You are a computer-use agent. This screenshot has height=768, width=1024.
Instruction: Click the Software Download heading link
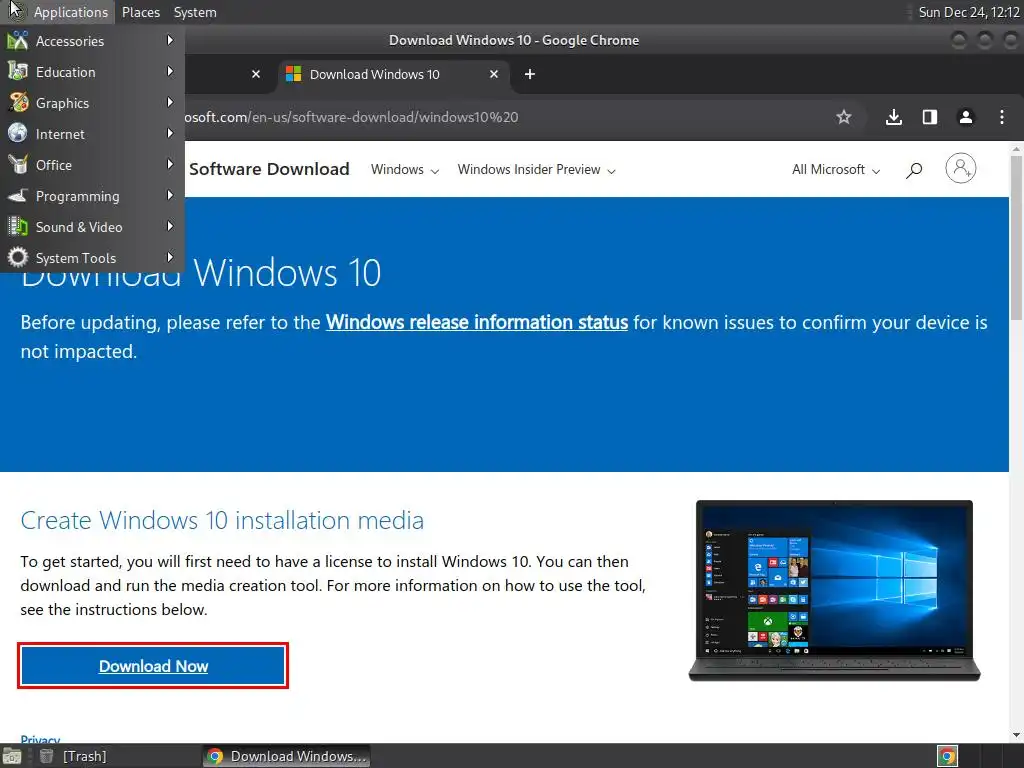coord(269,169)
